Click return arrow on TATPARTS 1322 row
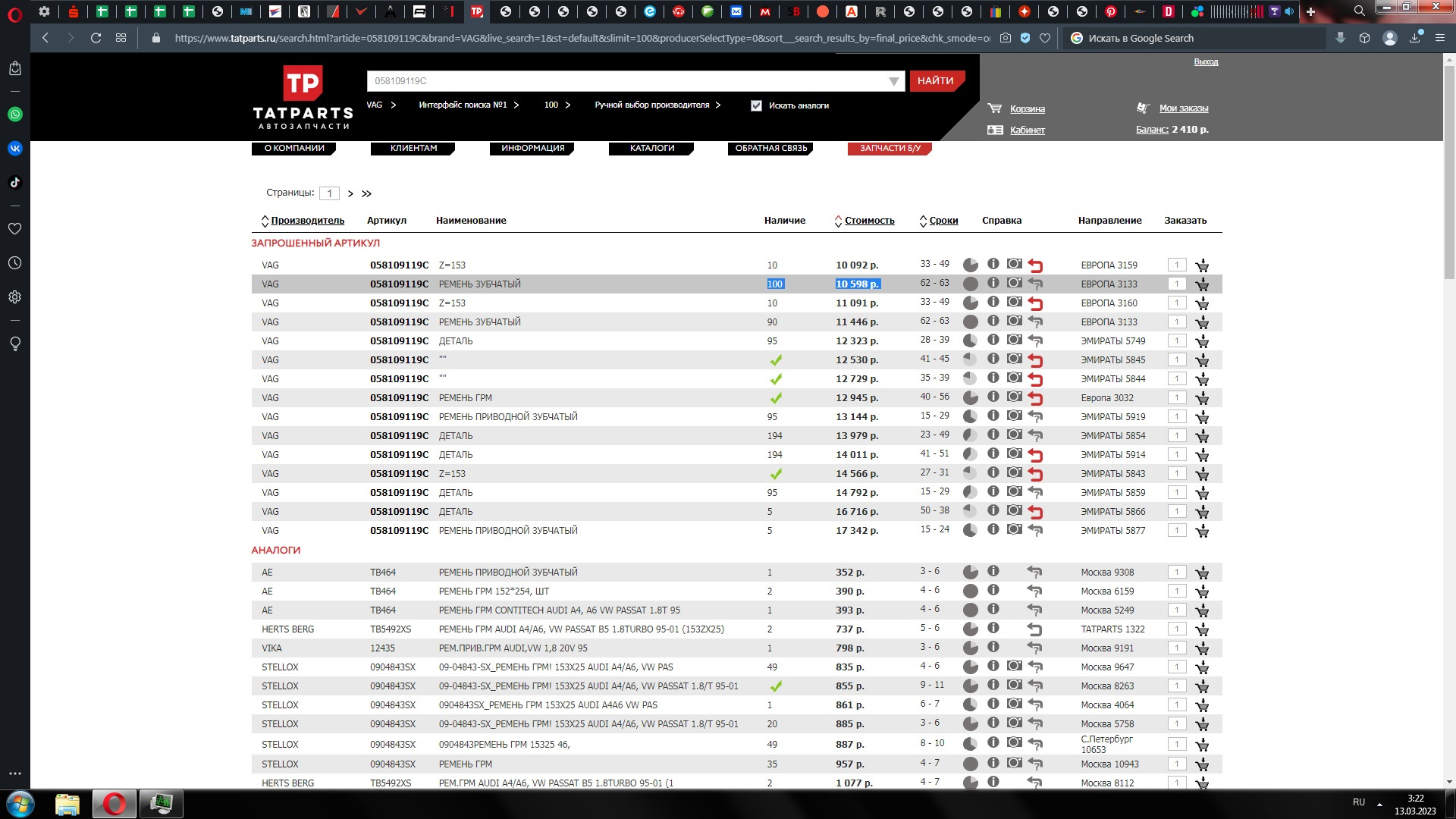This screenshot has width=1456, height=819. [1035, 629]
